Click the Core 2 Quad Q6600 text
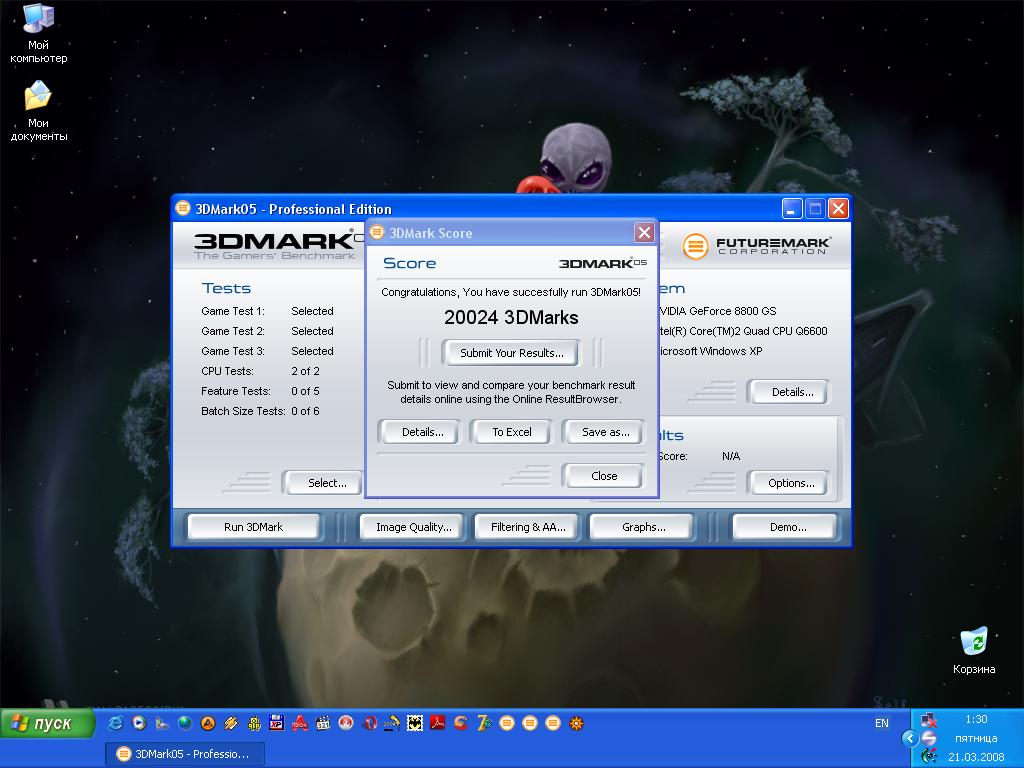The height and width of the screenshot is (768, 1024). 743,331
